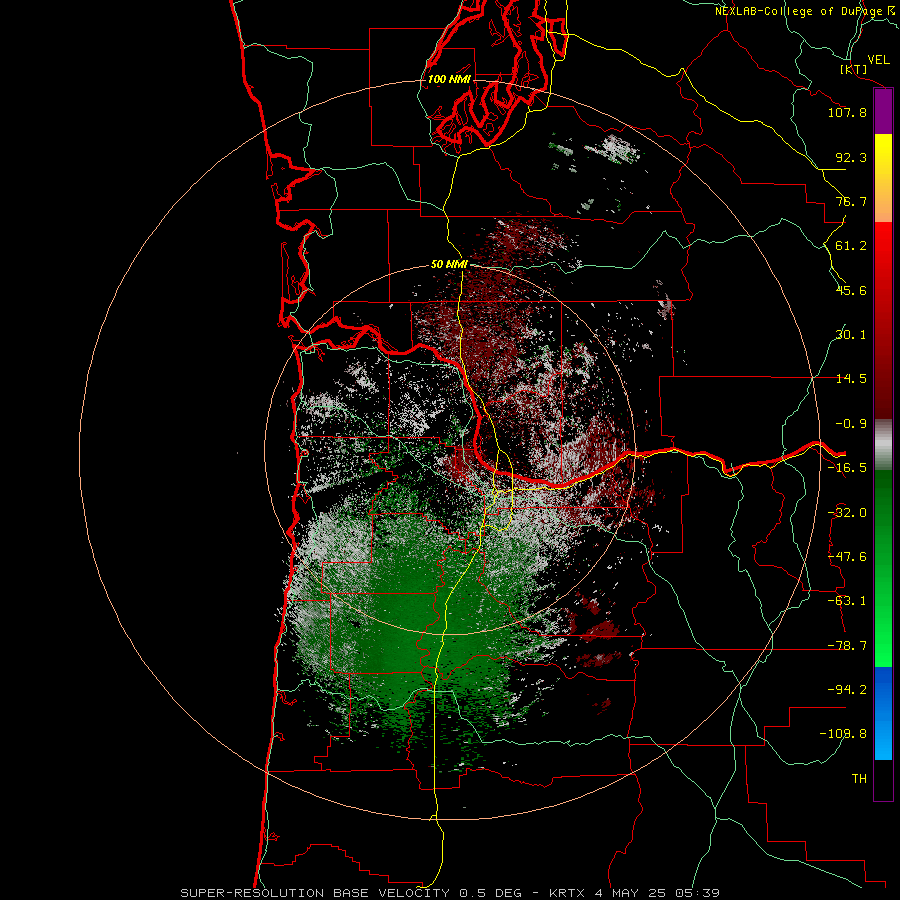Screen dimensions: 900x900
Task: Select the -16.5 velocity scale value
Action: 847,468
